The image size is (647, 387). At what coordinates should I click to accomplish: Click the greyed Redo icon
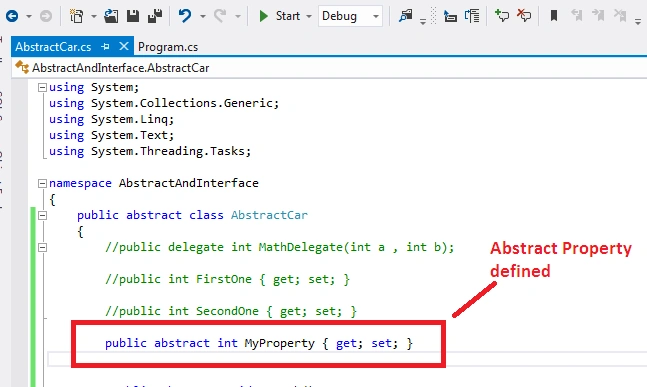[x=220, y=16]
